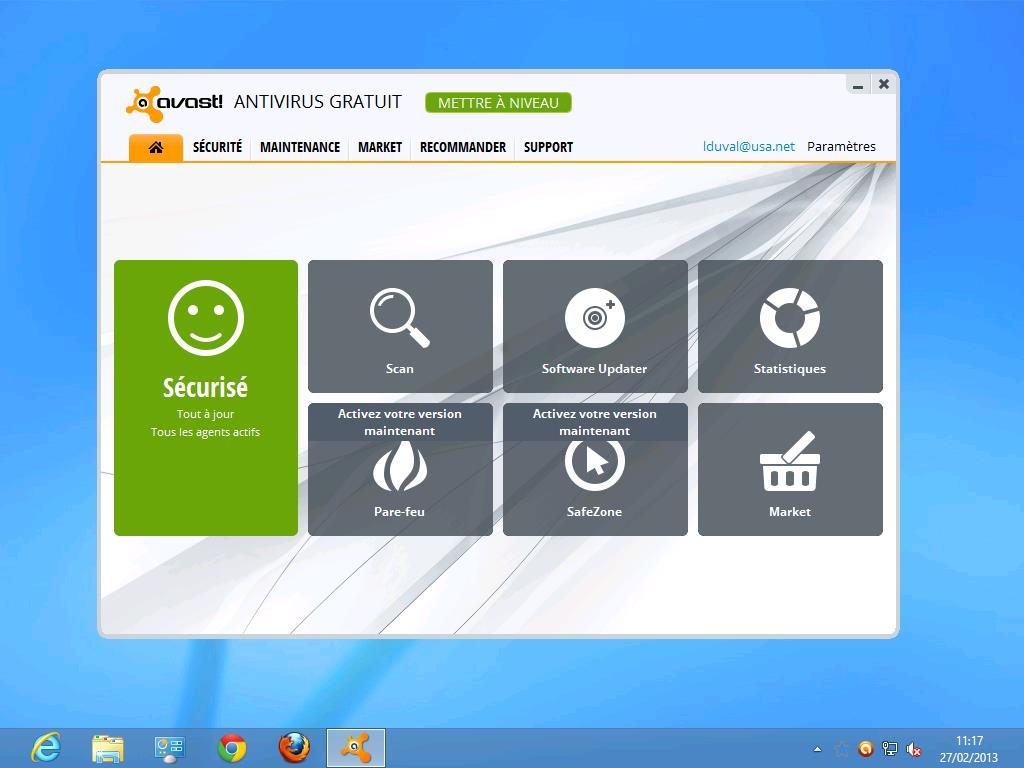Screen dimensions: 1024x768
Task: Open the network tray icon
Action: [889, 749]
